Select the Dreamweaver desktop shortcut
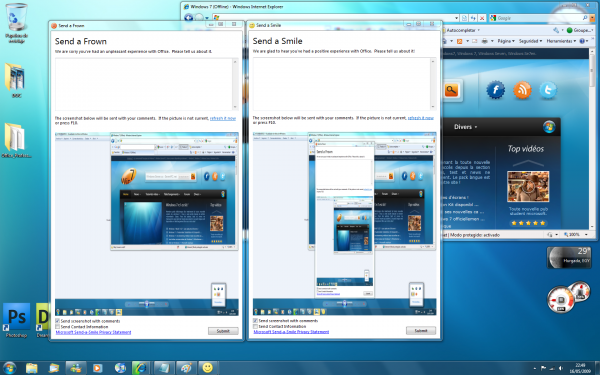The width and height of the screenshot is (600, 375). pyautogui.click(x=42, y=320)
